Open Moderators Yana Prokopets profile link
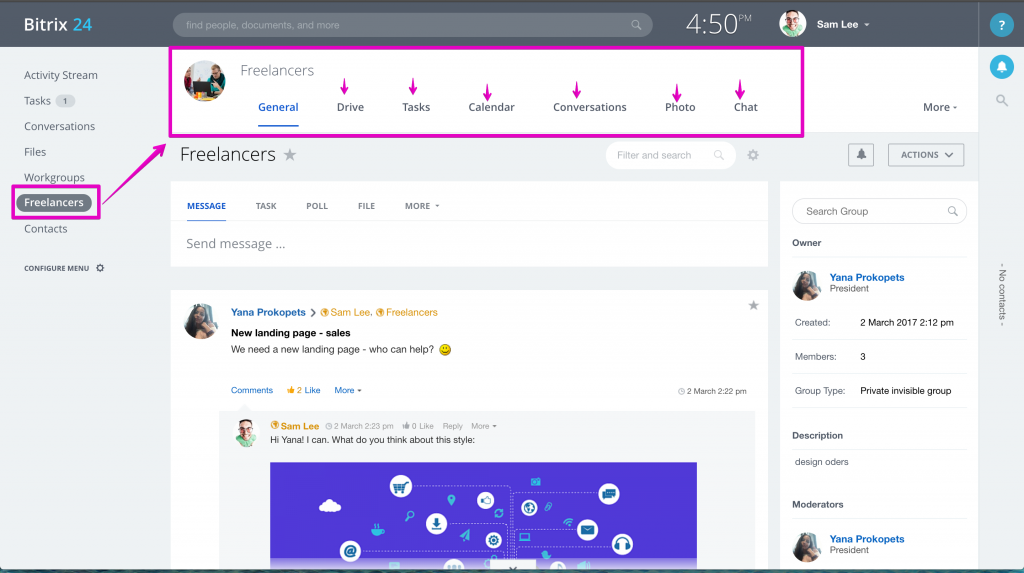 (x=867, y=538)
